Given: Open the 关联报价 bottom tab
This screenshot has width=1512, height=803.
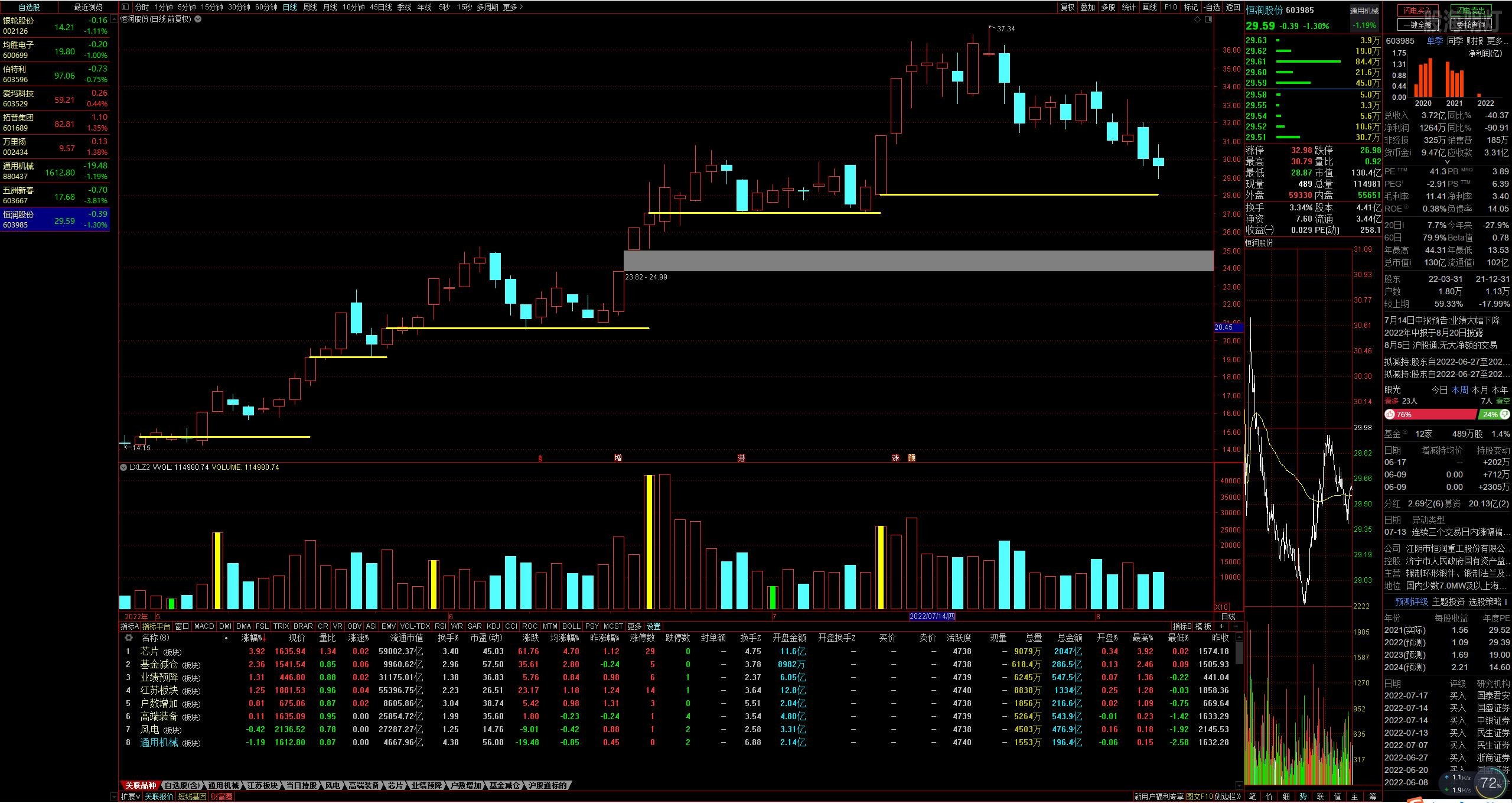Looking at the screenshot, I should click(159, 797).
